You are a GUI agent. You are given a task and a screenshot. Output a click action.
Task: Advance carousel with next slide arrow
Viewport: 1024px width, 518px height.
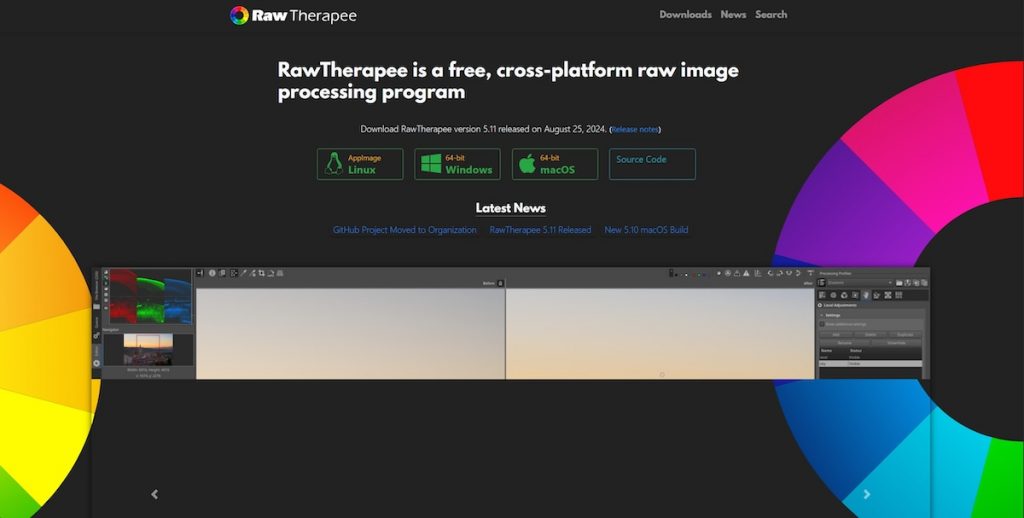point(867,494)
